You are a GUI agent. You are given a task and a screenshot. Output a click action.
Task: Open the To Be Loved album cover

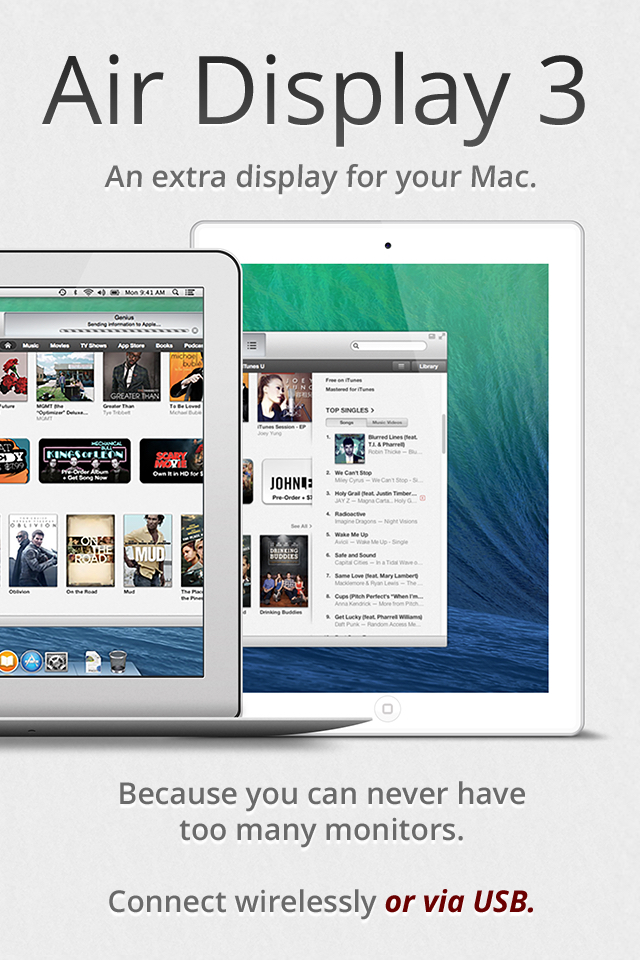186,377
